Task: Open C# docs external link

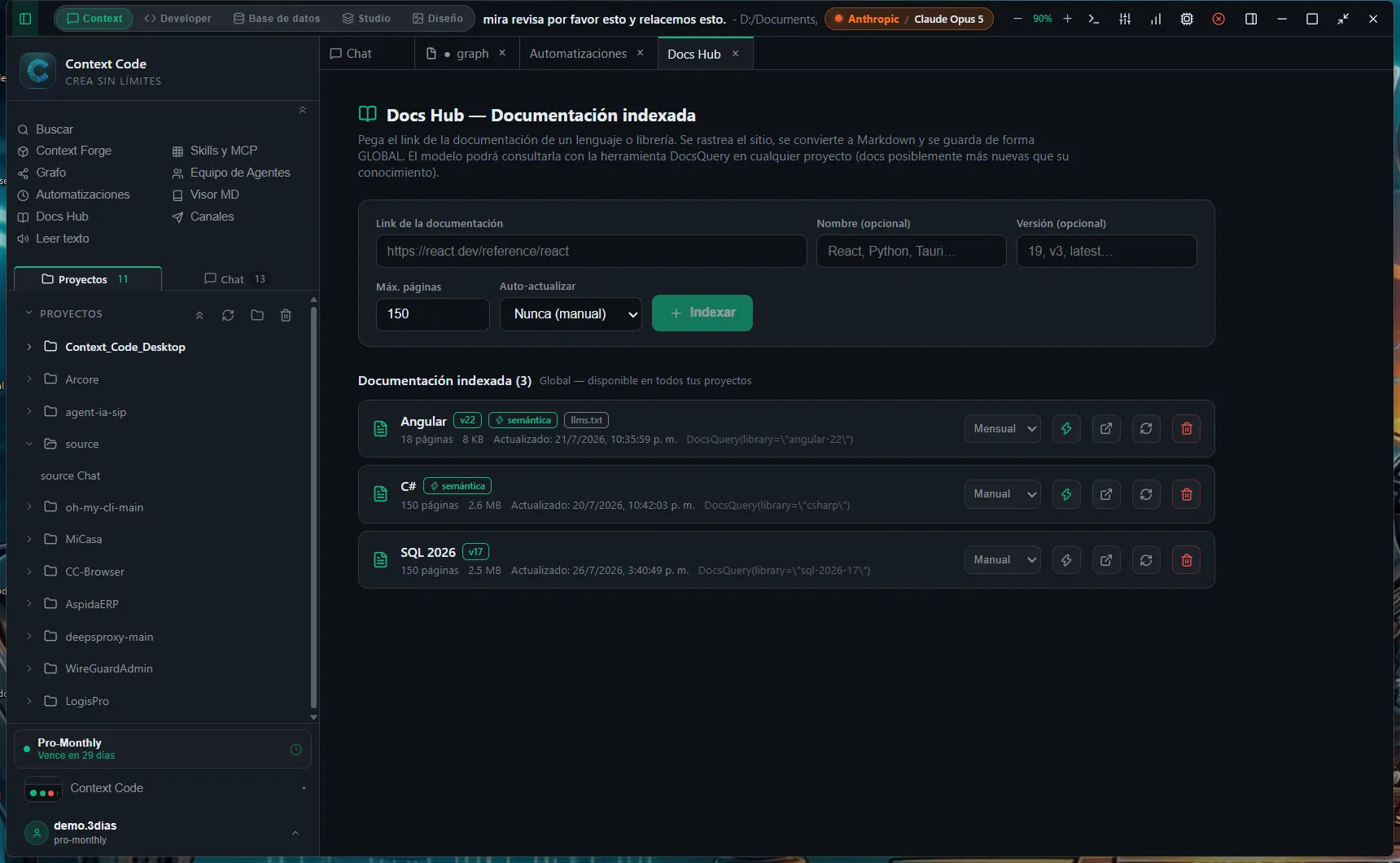Action: pos(1106,494)
